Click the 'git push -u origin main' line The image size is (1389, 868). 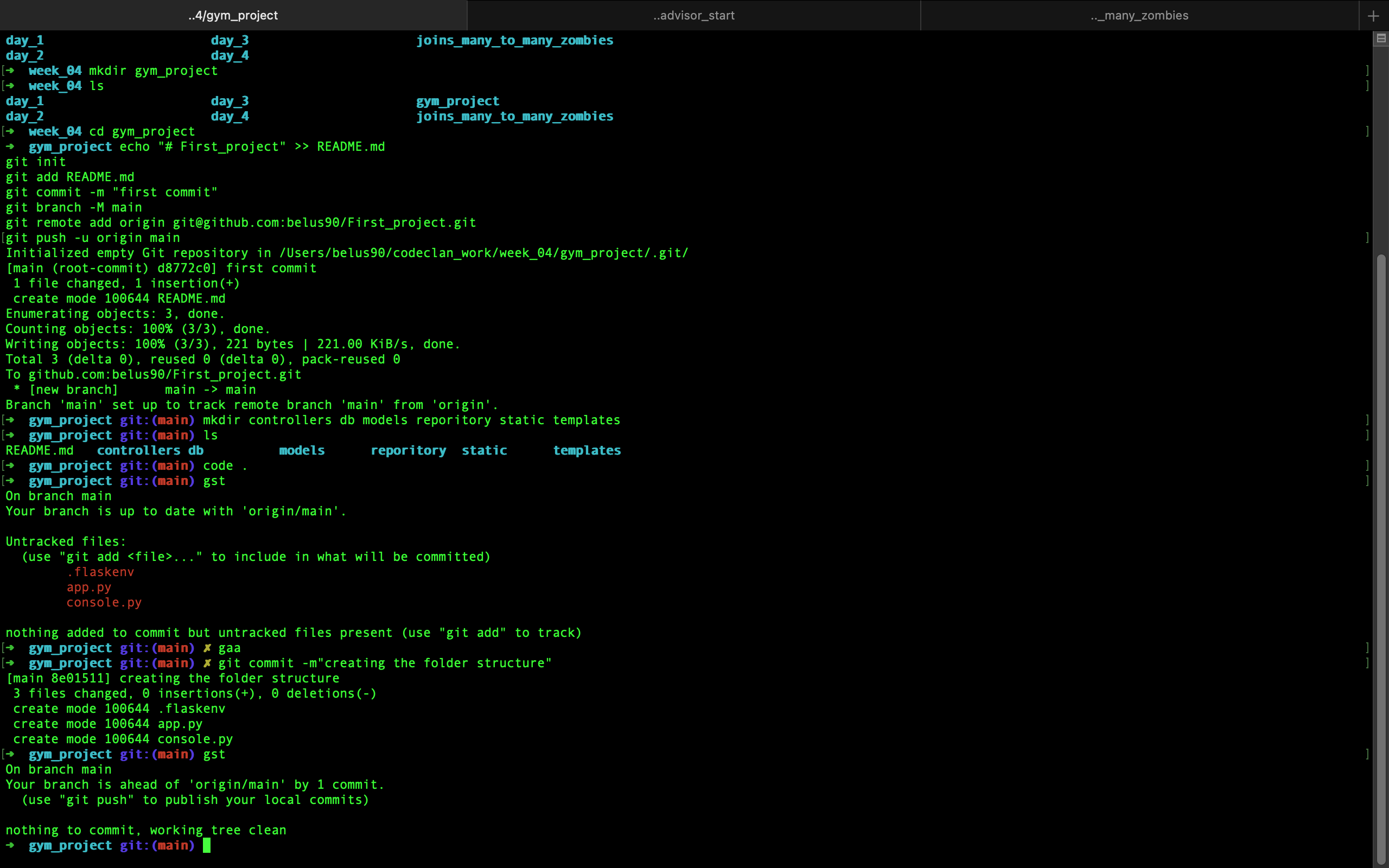(x=93, y=238)
